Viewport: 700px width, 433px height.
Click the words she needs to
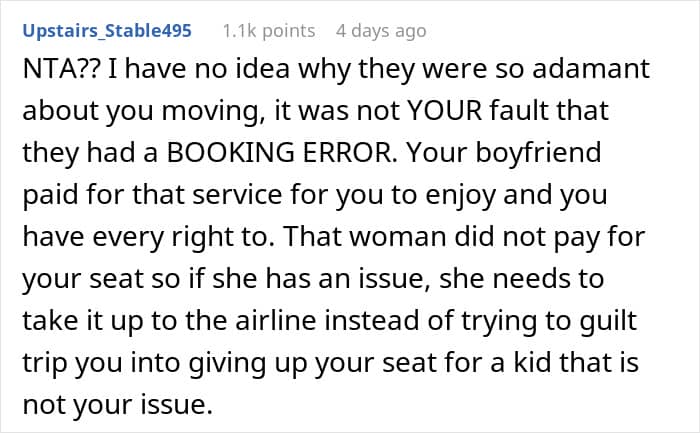pos(521,279)
